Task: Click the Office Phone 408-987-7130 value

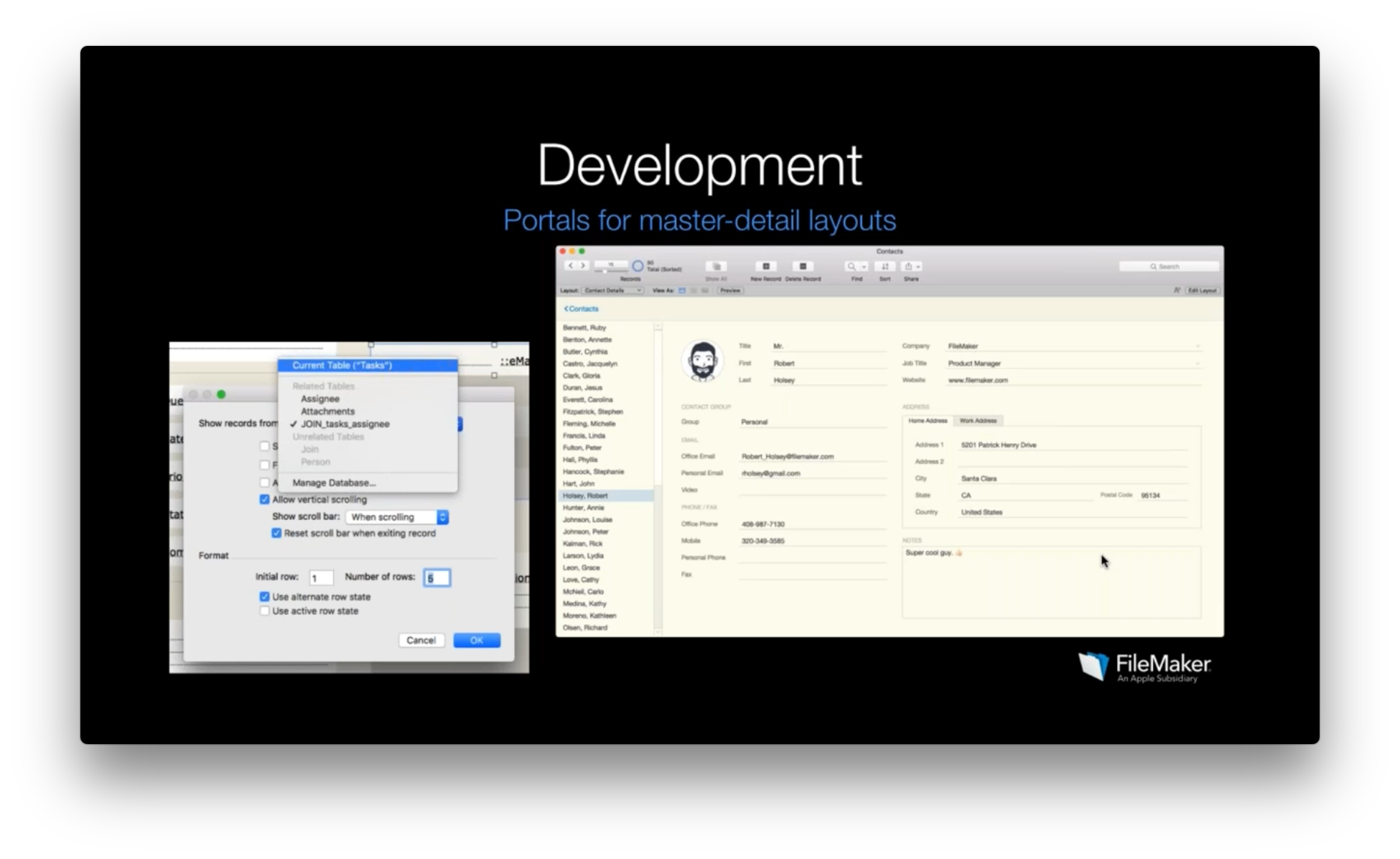Action: coord(762,524)
